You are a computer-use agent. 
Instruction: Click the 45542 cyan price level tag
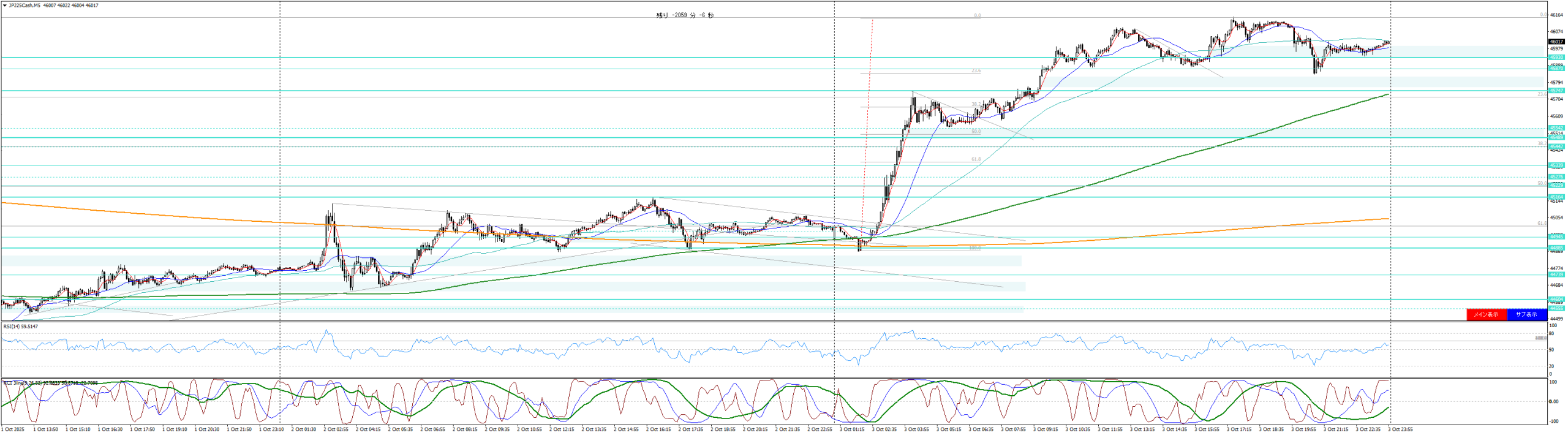[x=1556, y=128]
